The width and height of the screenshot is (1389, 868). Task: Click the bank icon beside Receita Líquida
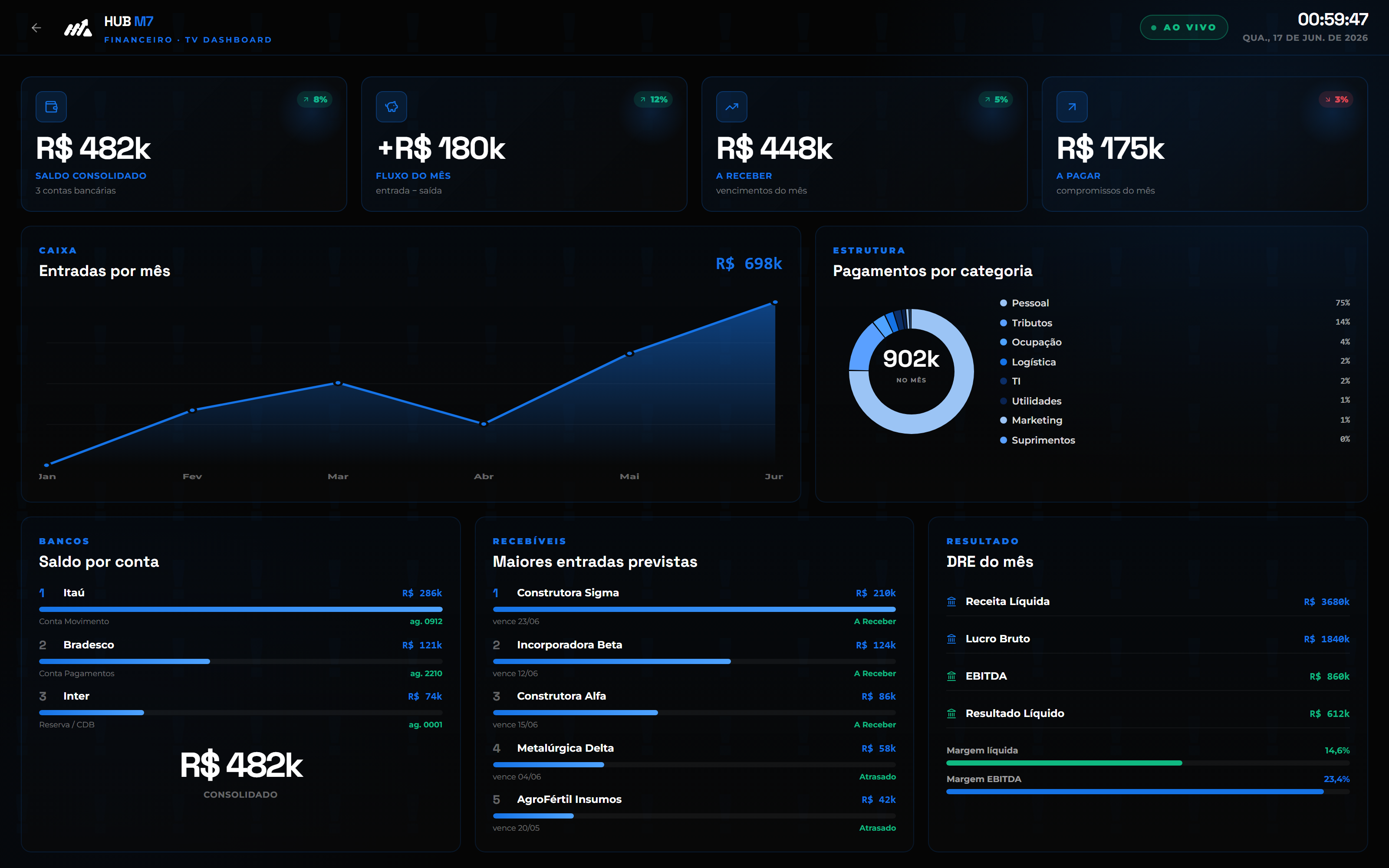click(951, 602)
